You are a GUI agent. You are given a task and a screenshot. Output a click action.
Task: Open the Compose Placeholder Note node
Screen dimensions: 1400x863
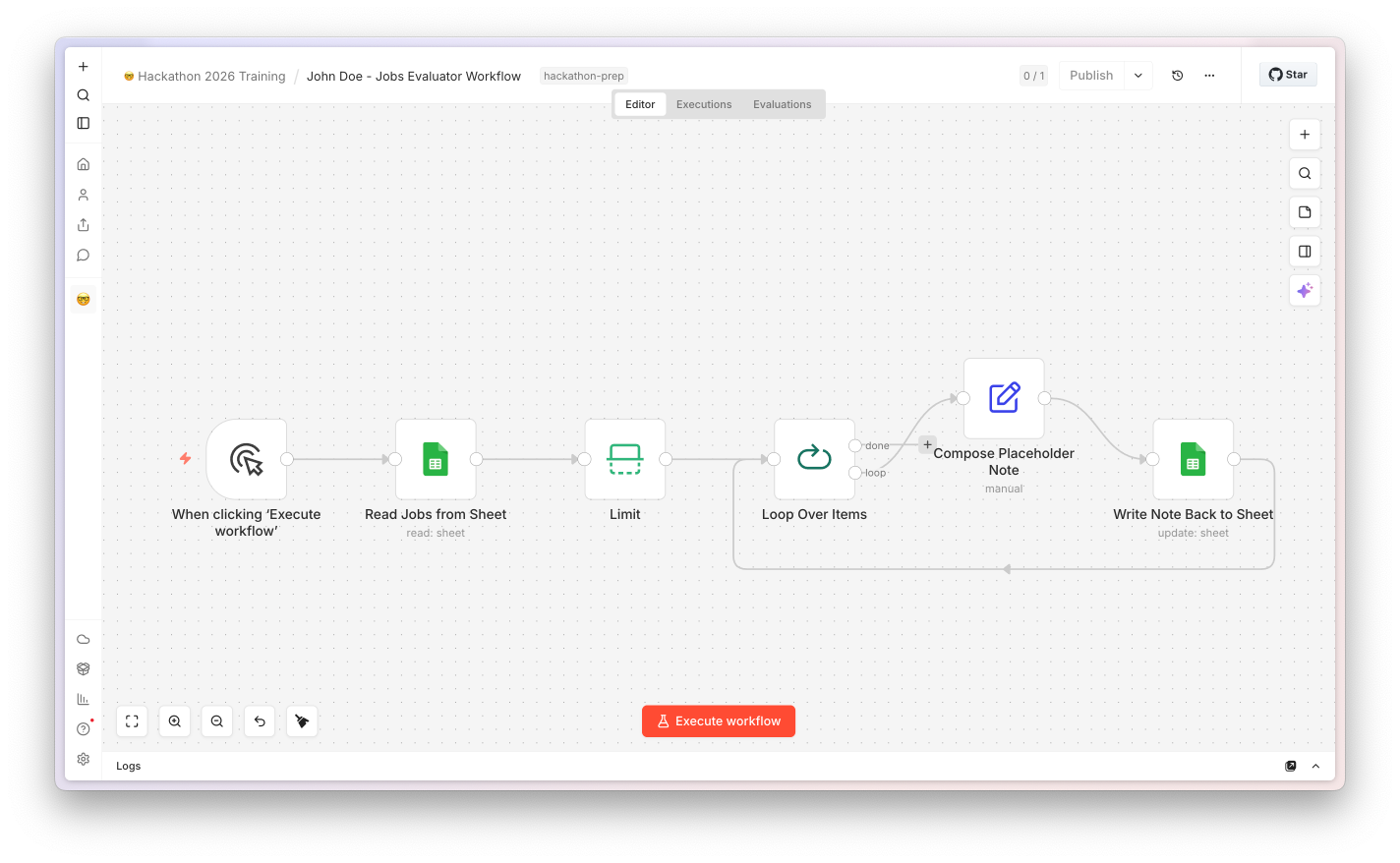(1004, 398)
